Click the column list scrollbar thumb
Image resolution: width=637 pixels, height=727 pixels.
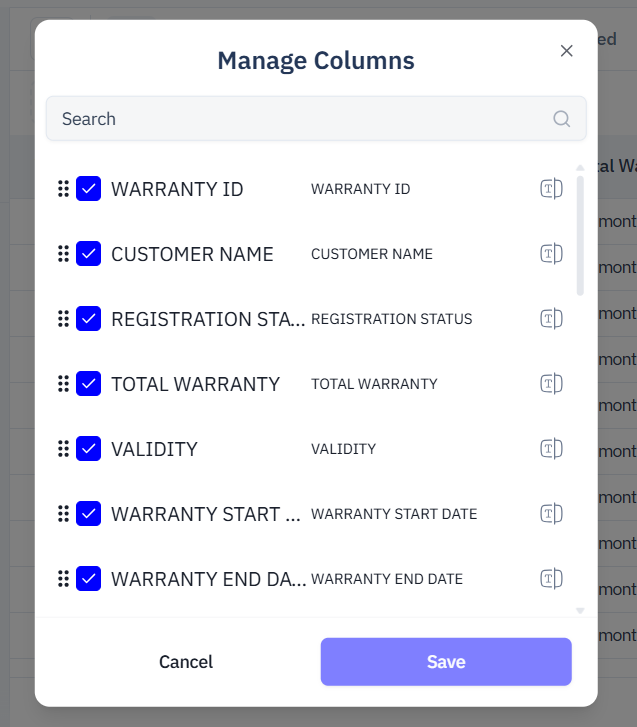[x=580, y=236]
